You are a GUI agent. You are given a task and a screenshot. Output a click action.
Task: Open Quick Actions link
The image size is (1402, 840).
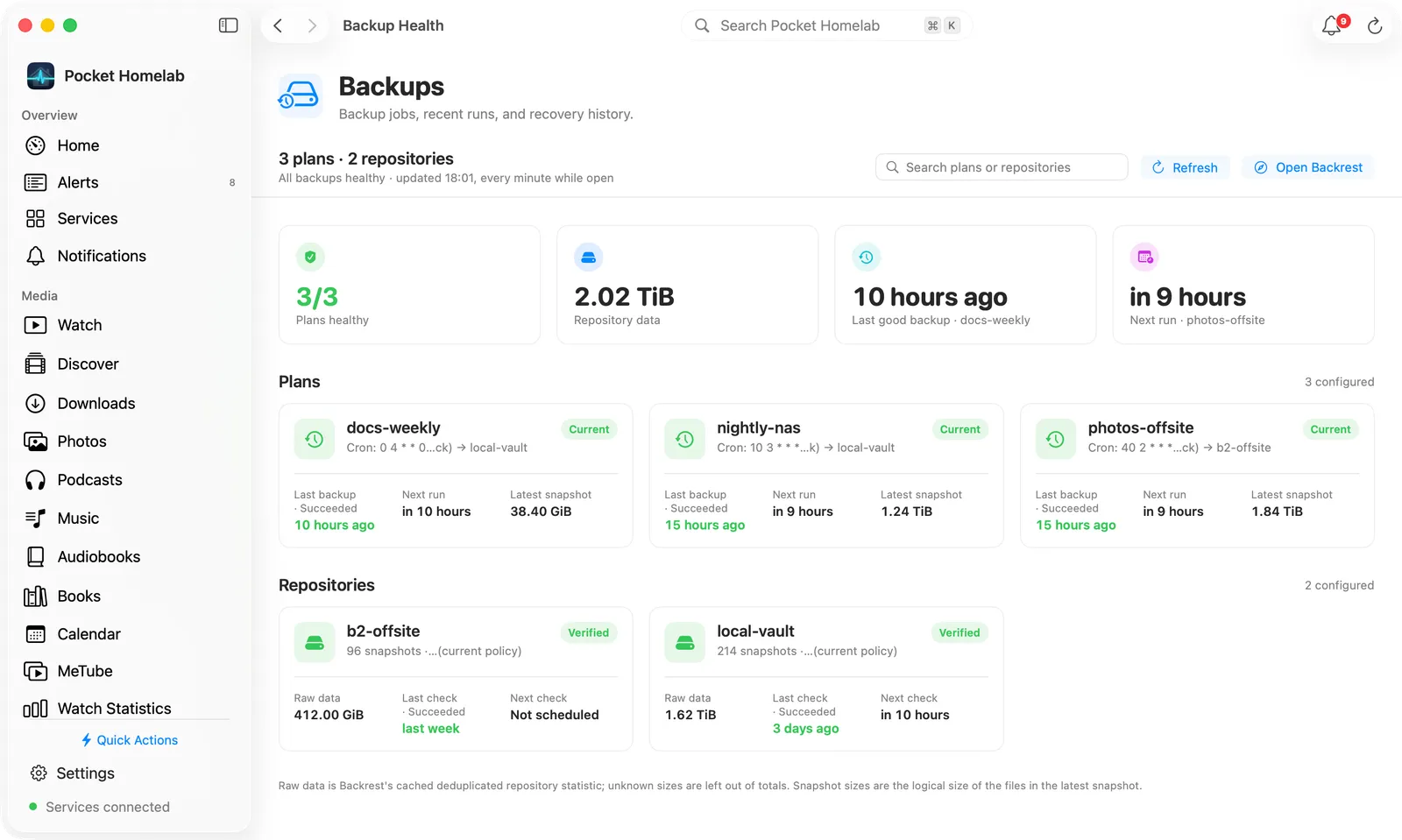tap(129, 740)
